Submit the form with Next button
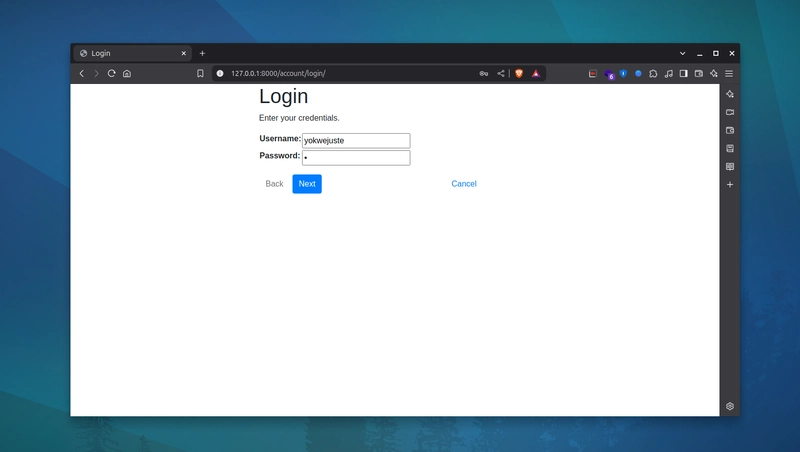Screen dimensions: 800x452 (307, 184)
